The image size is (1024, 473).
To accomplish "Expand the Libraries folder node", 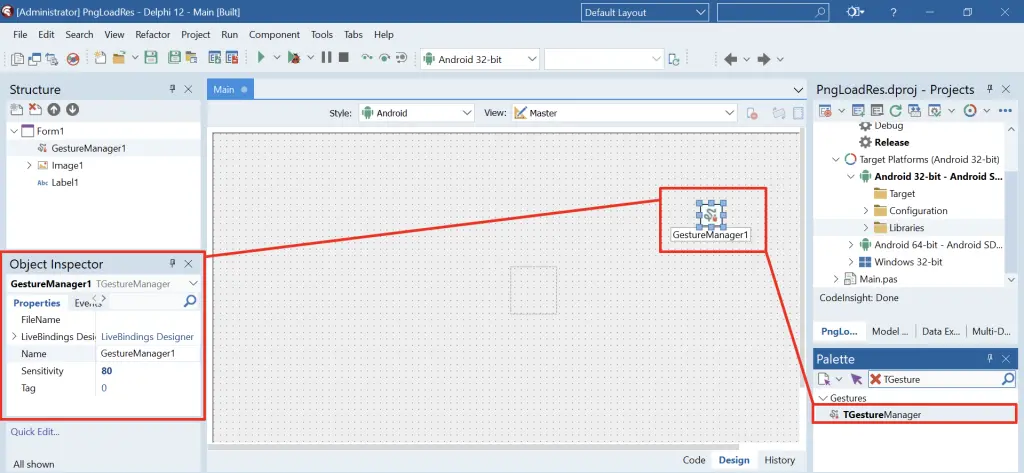I will coord(866,228).
